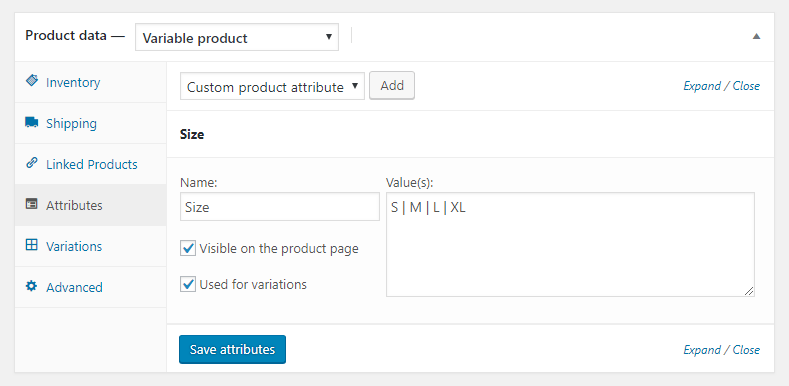Click the Name field containing Size
The image size is (789, 386).
pos(280,207)
